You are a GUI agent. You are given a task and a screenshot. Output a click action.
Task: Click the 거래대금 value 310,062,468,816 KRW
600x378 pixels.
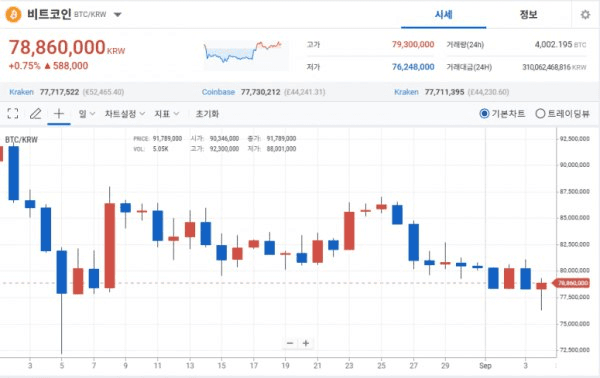(554, 67)
